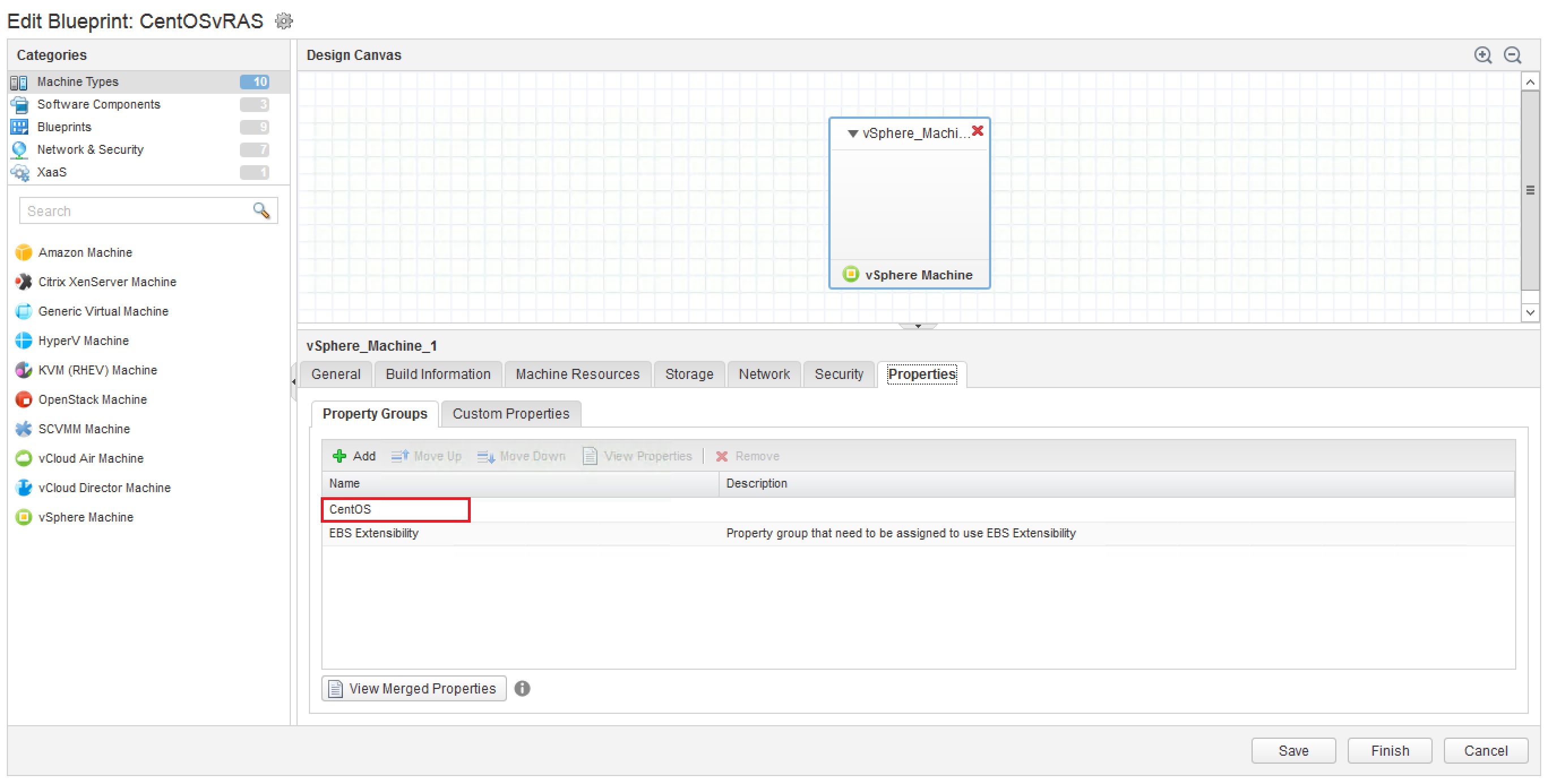The image size is (1548, 784).
Task: Cancel blueprint editing
Action: click(x=1486, y=751)
